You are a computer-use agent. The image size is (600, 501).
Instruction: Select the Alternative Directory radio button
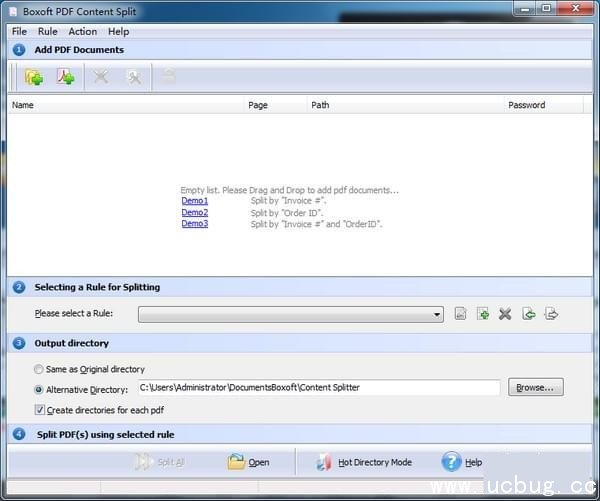click(40, 389)
